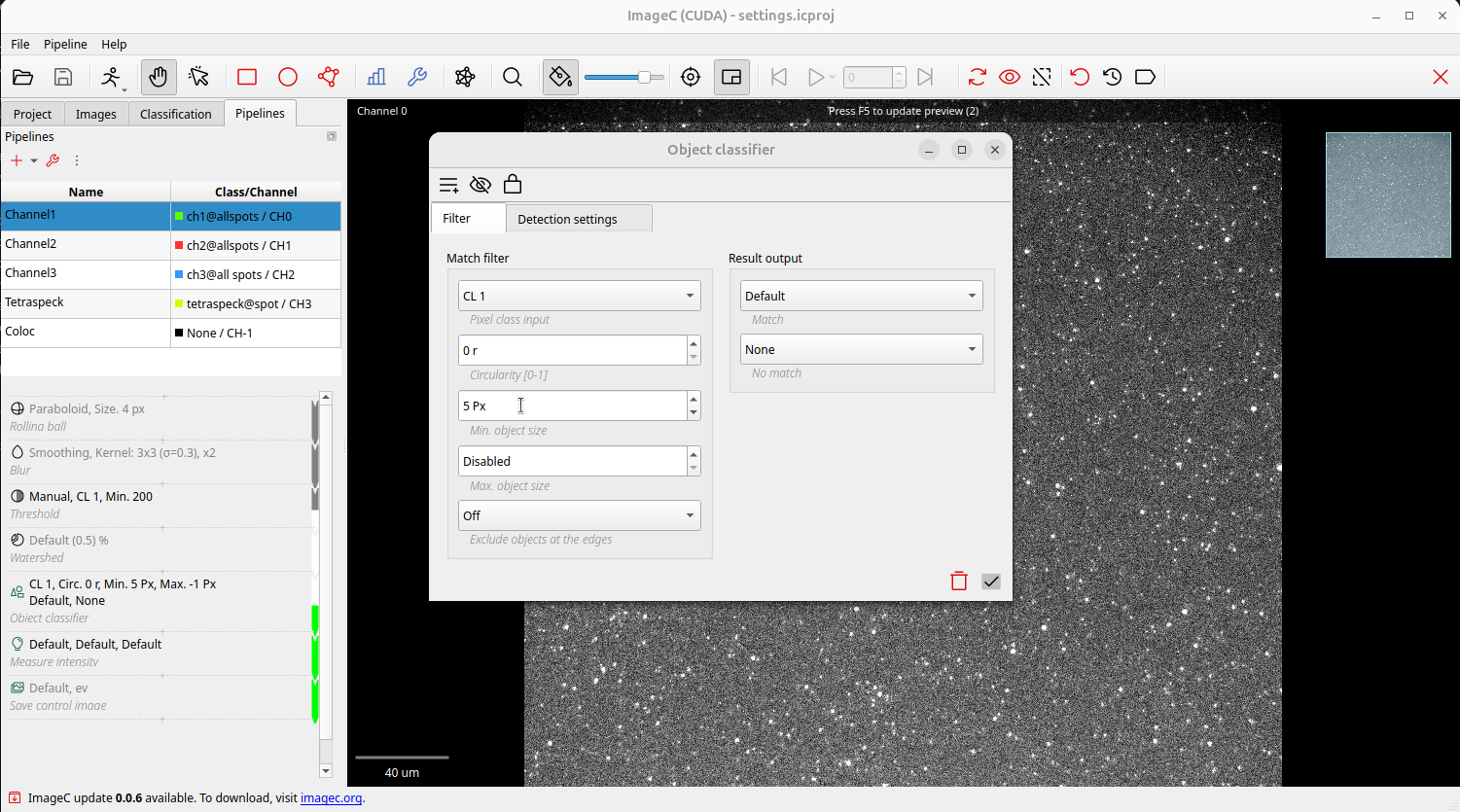
Task: Open the Pipeline menu
Action: pyautogui.click(x=65, y=44)
